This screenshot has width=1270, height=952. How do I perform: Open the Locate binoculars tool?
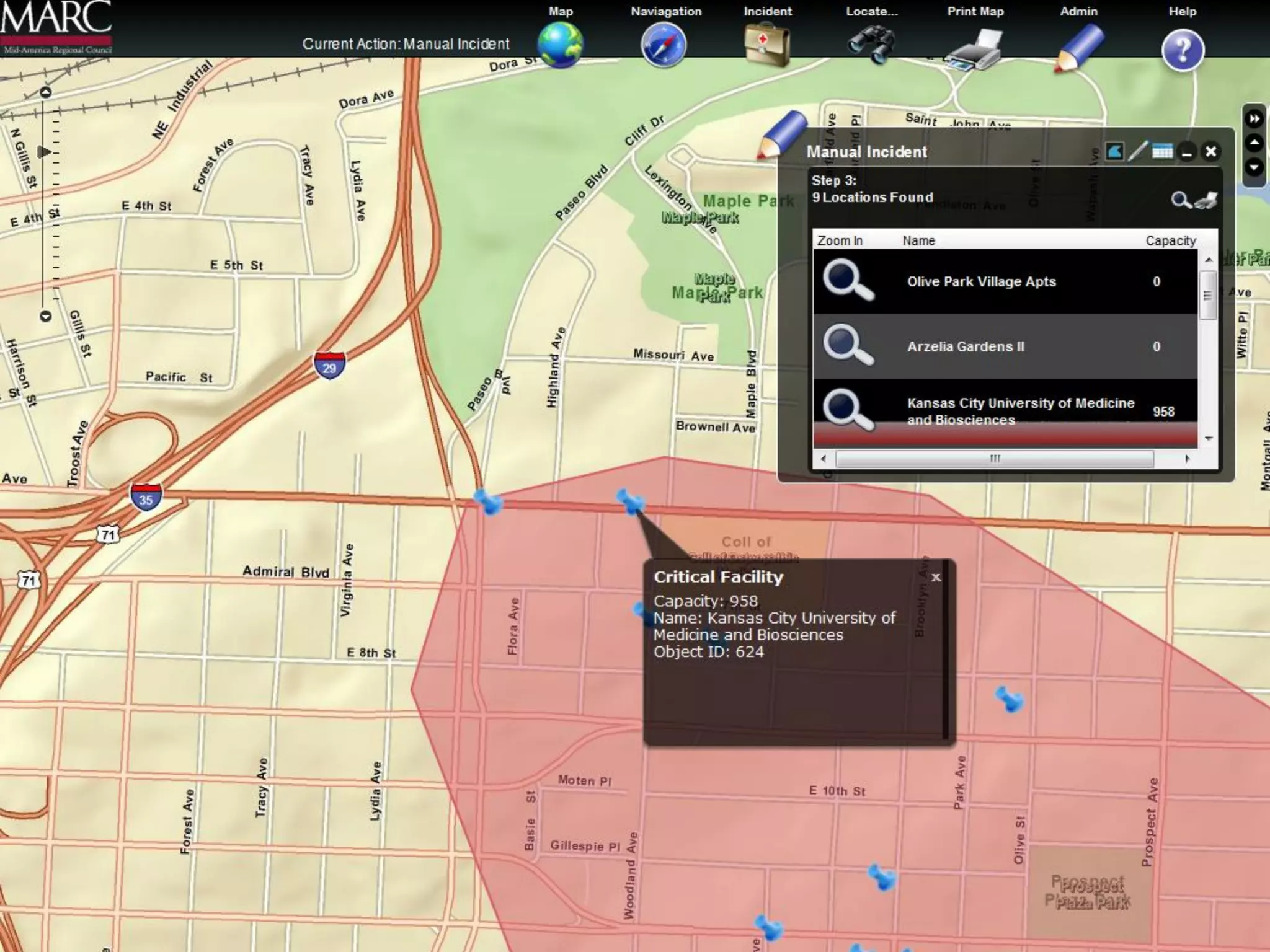pyautogui.click(x=871, y=45)
